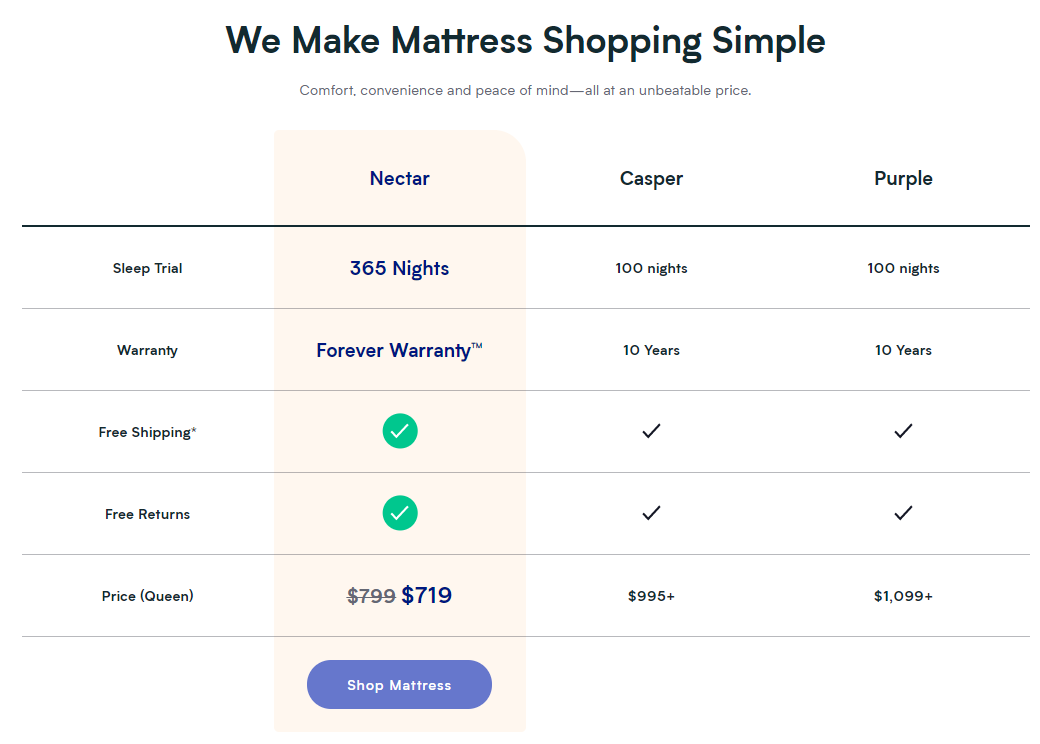
Task: Select the Nectar column header
Action: coord(400,178)
